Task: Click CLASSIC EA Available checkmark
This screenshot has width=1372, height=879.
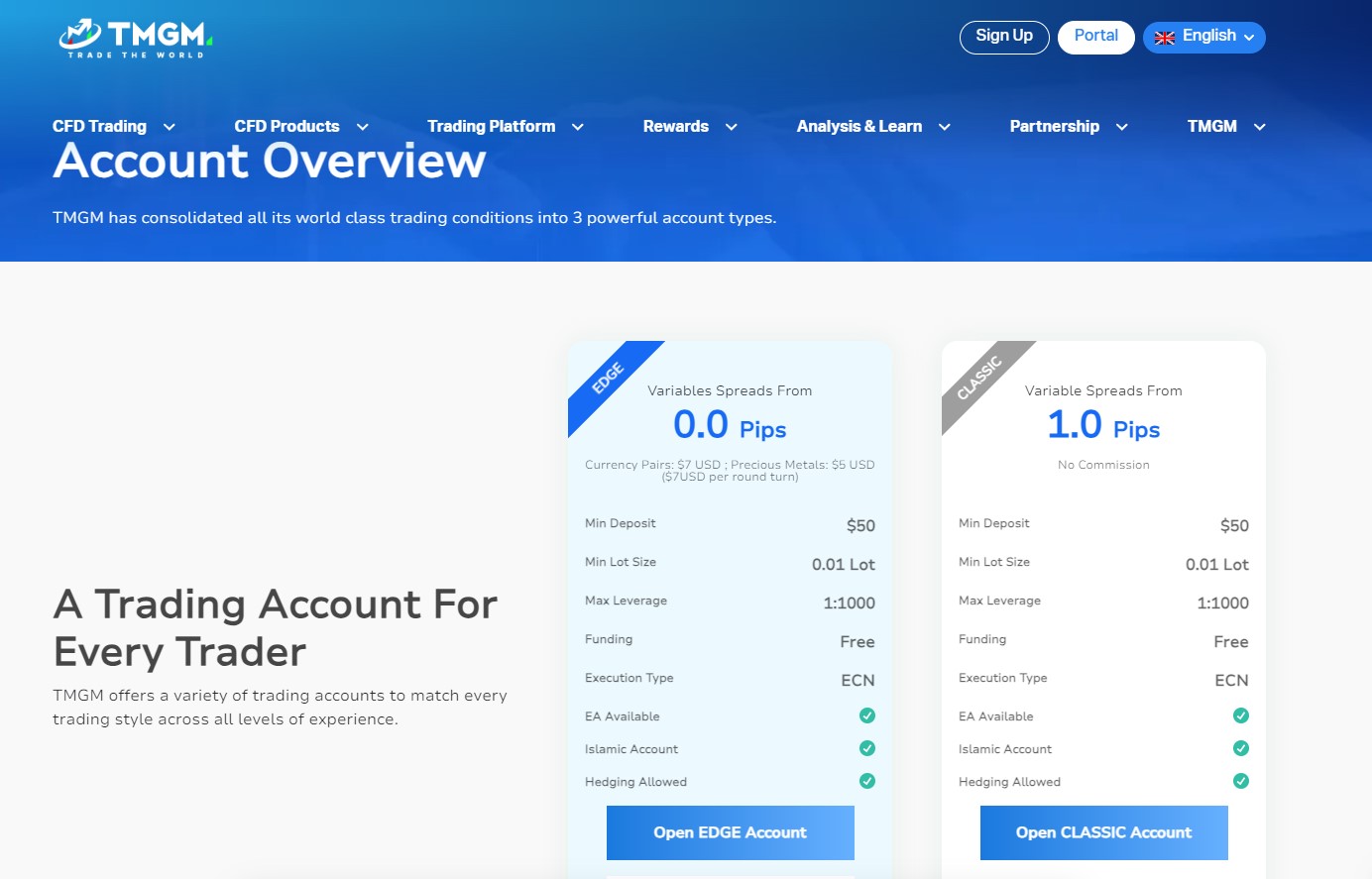Action: (x=1241, y=715)
